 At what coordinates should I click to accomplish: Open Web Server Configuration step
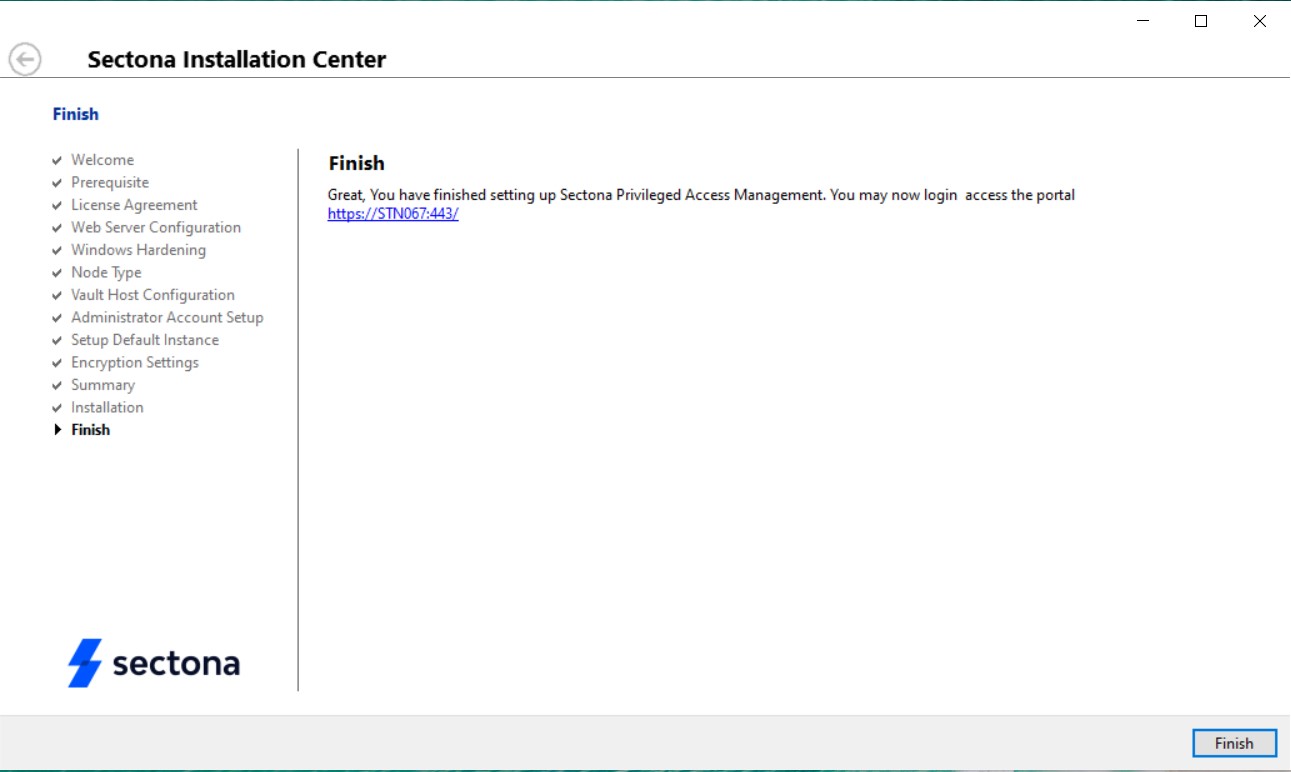point(156,227)
